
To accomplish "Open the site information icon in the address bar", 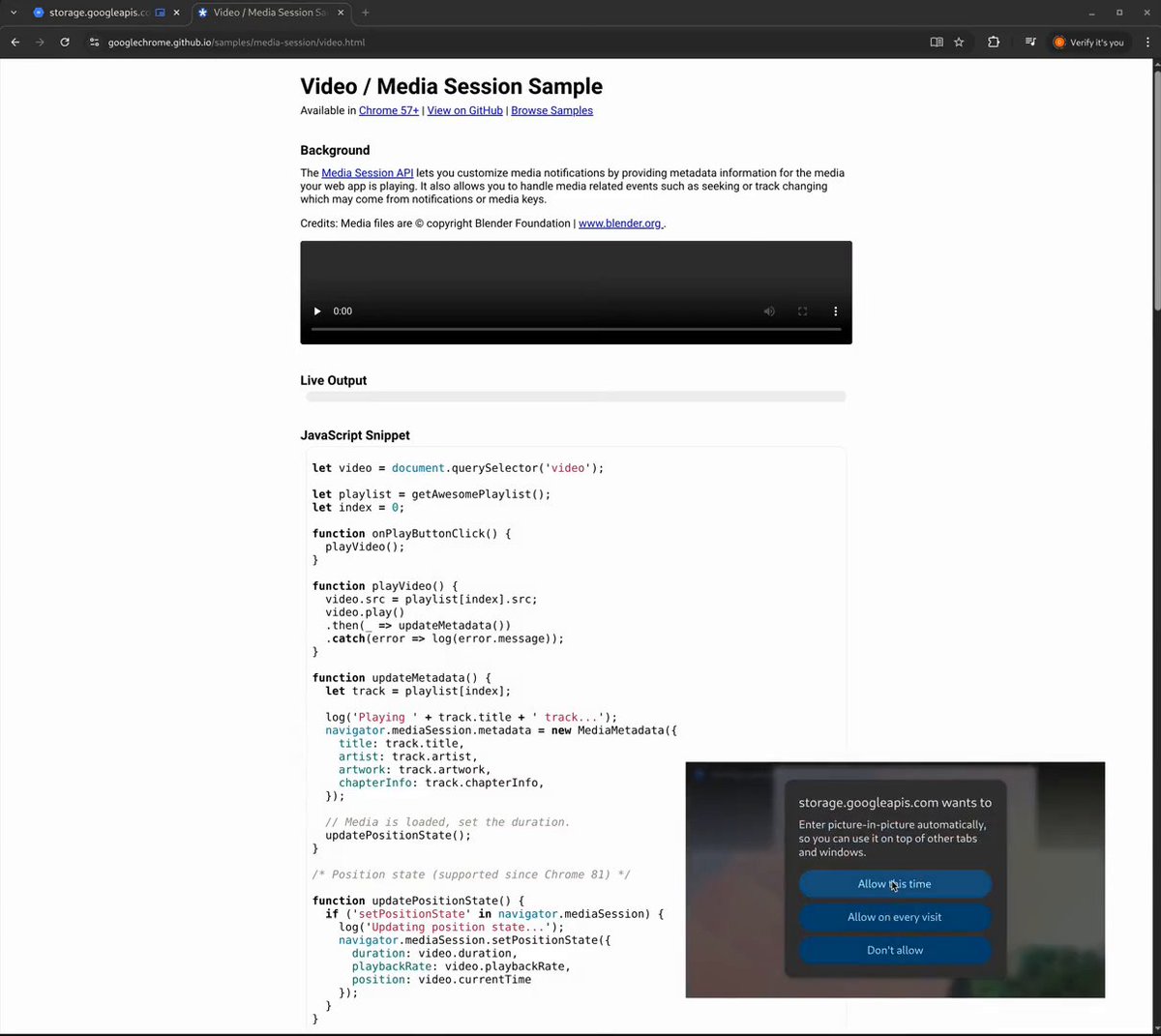I will (94, 43).
